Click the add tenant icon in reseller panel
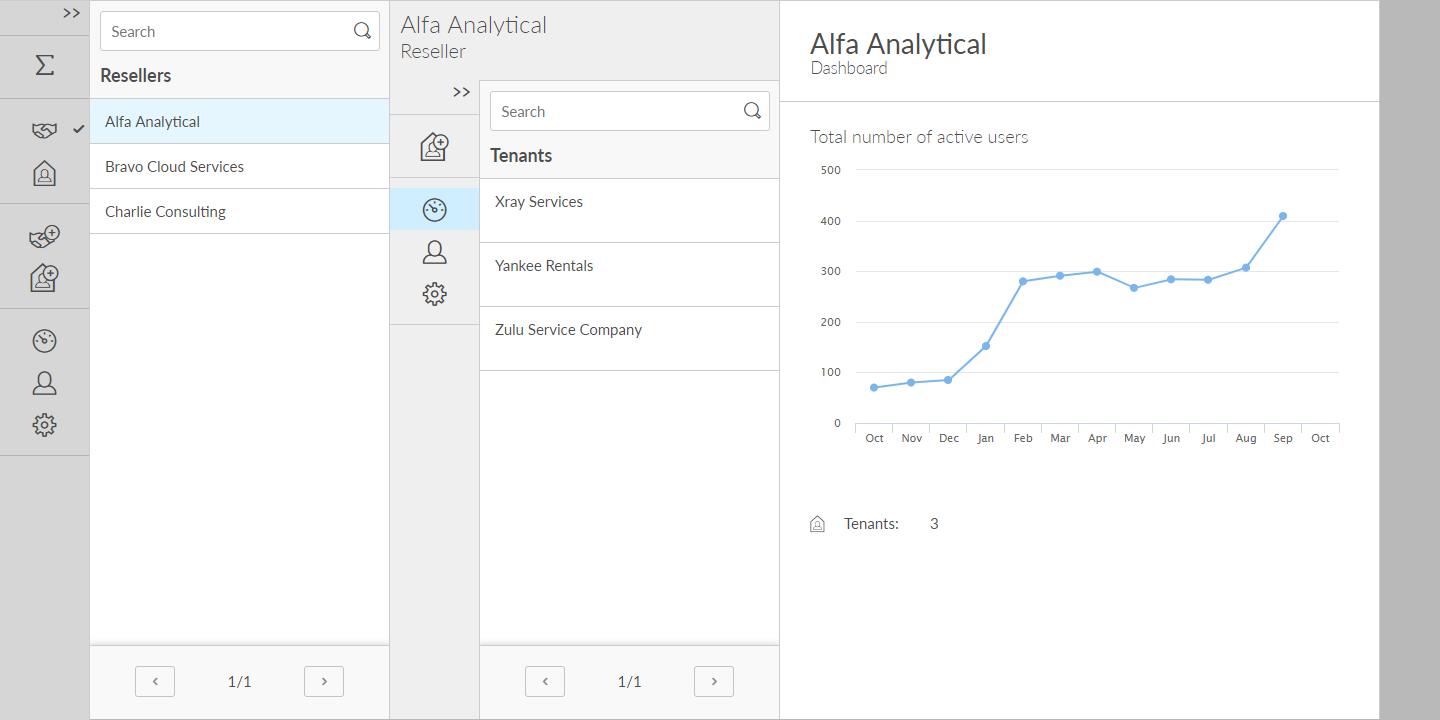Viewport: 1440px width, 720px height. click(434, 147)
